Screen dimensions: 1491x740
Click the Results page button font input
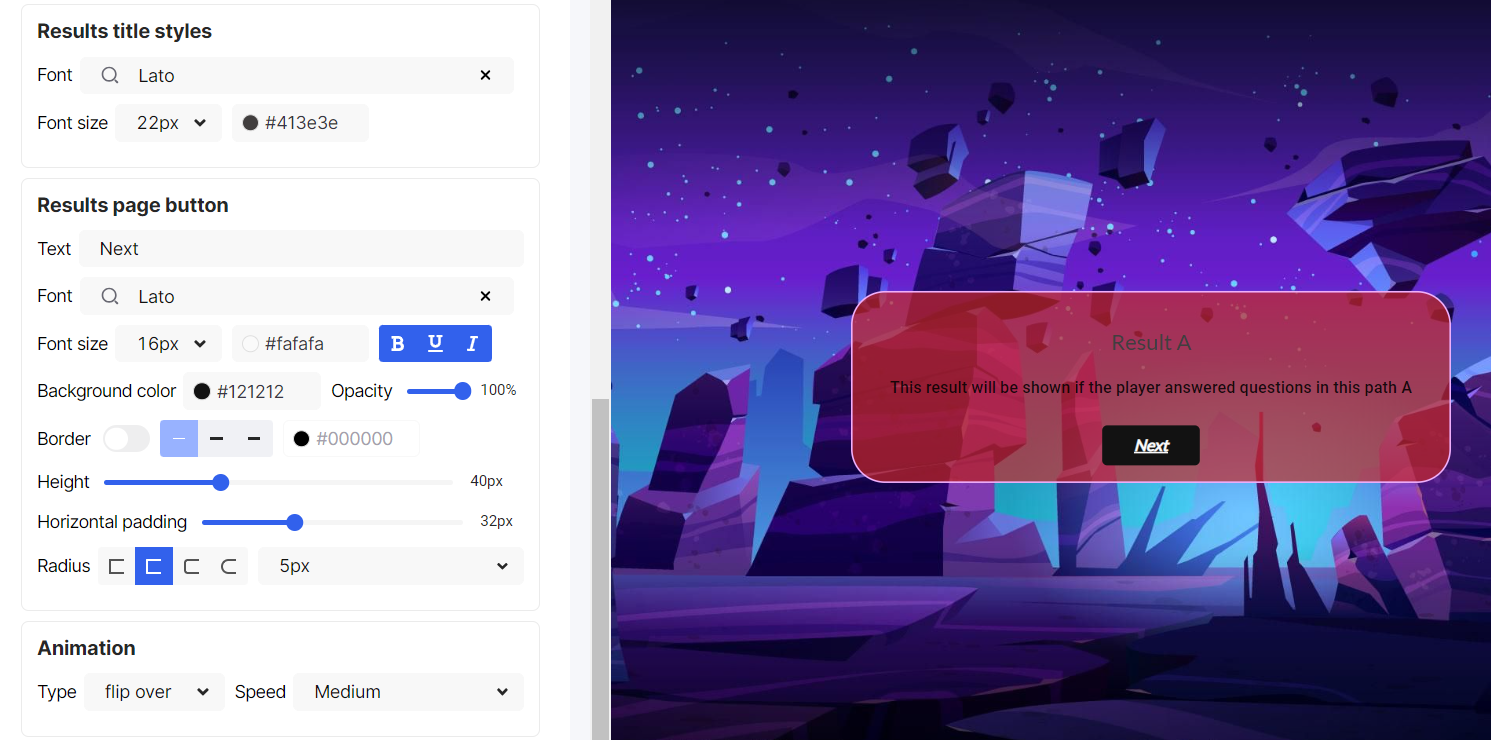click(x=297, y=296)
